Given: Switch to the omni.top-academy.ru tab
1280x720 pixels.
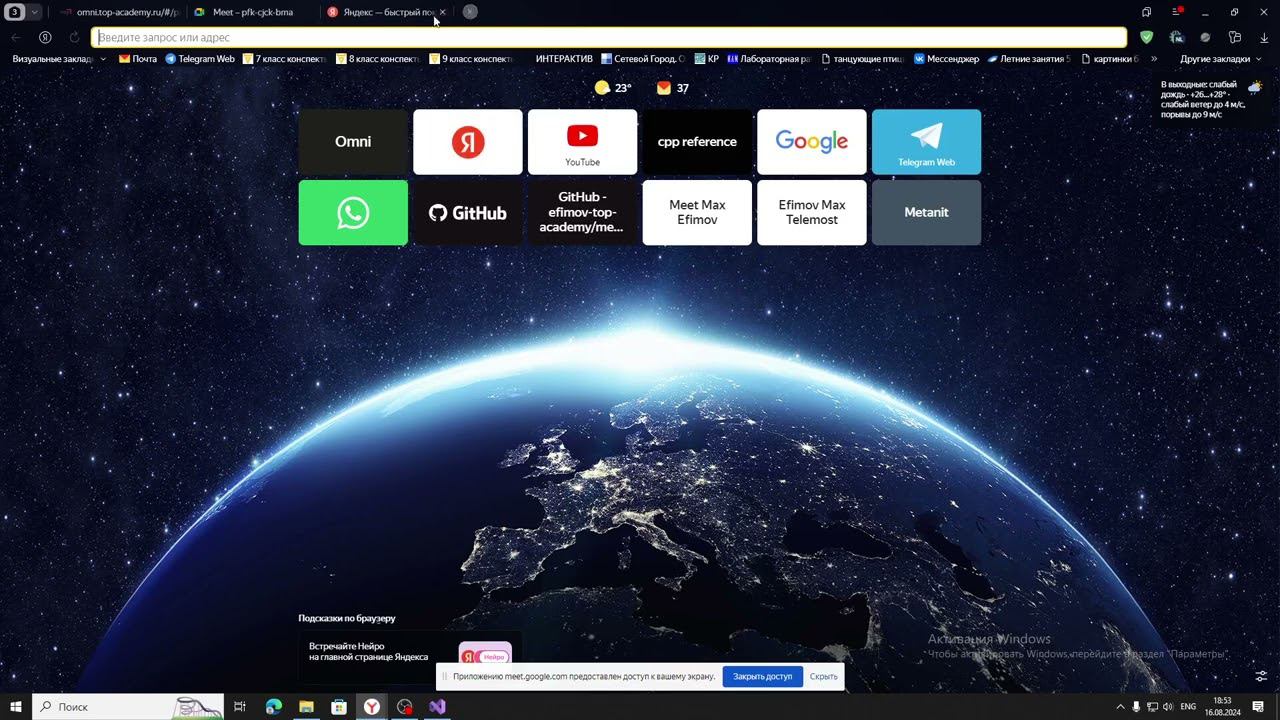Looking at the screenshot, I should [119, 12].
